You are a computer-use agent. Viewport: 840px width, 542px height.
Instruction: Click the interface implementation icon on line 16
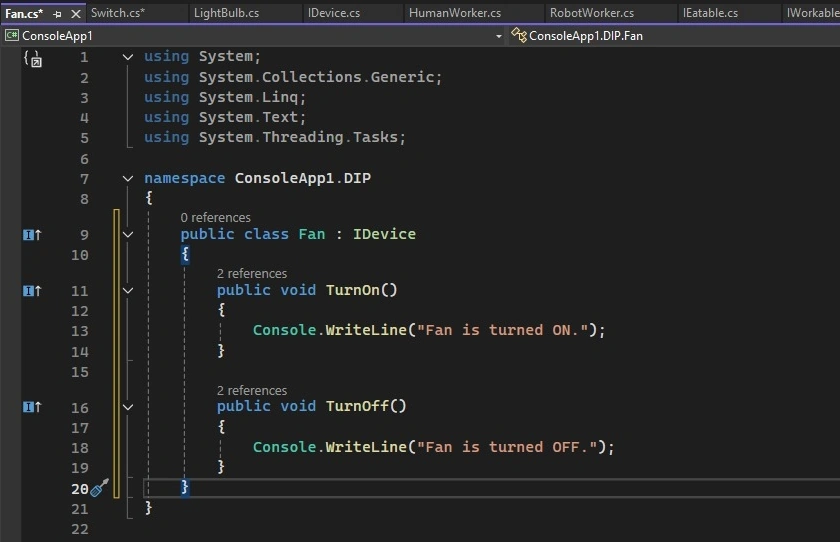pos(32,407)
